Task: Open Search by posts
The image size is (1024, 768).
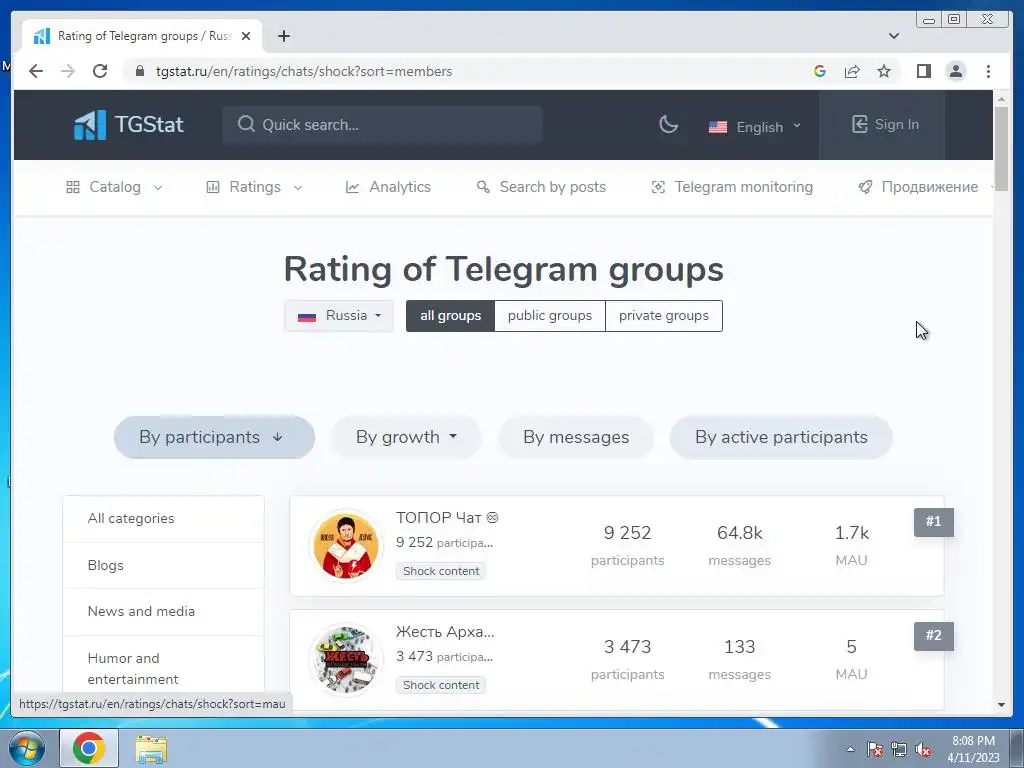Action: [x=541, y=187]
